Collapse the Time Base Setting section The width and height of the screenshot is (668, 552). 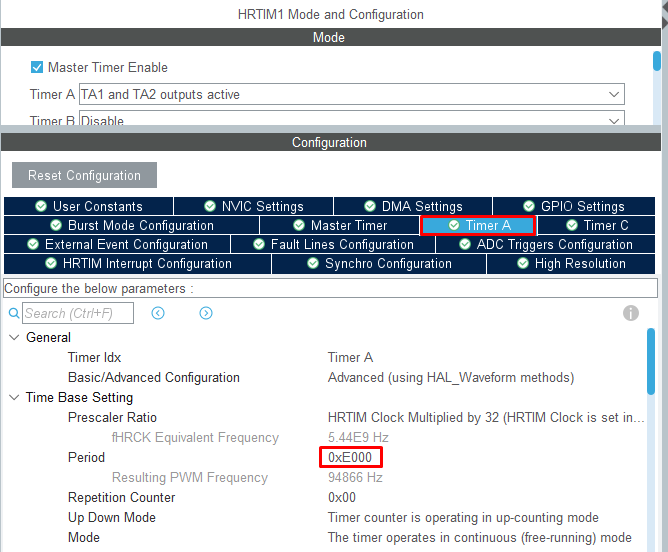pyautogui.click(x=14, y=397)
